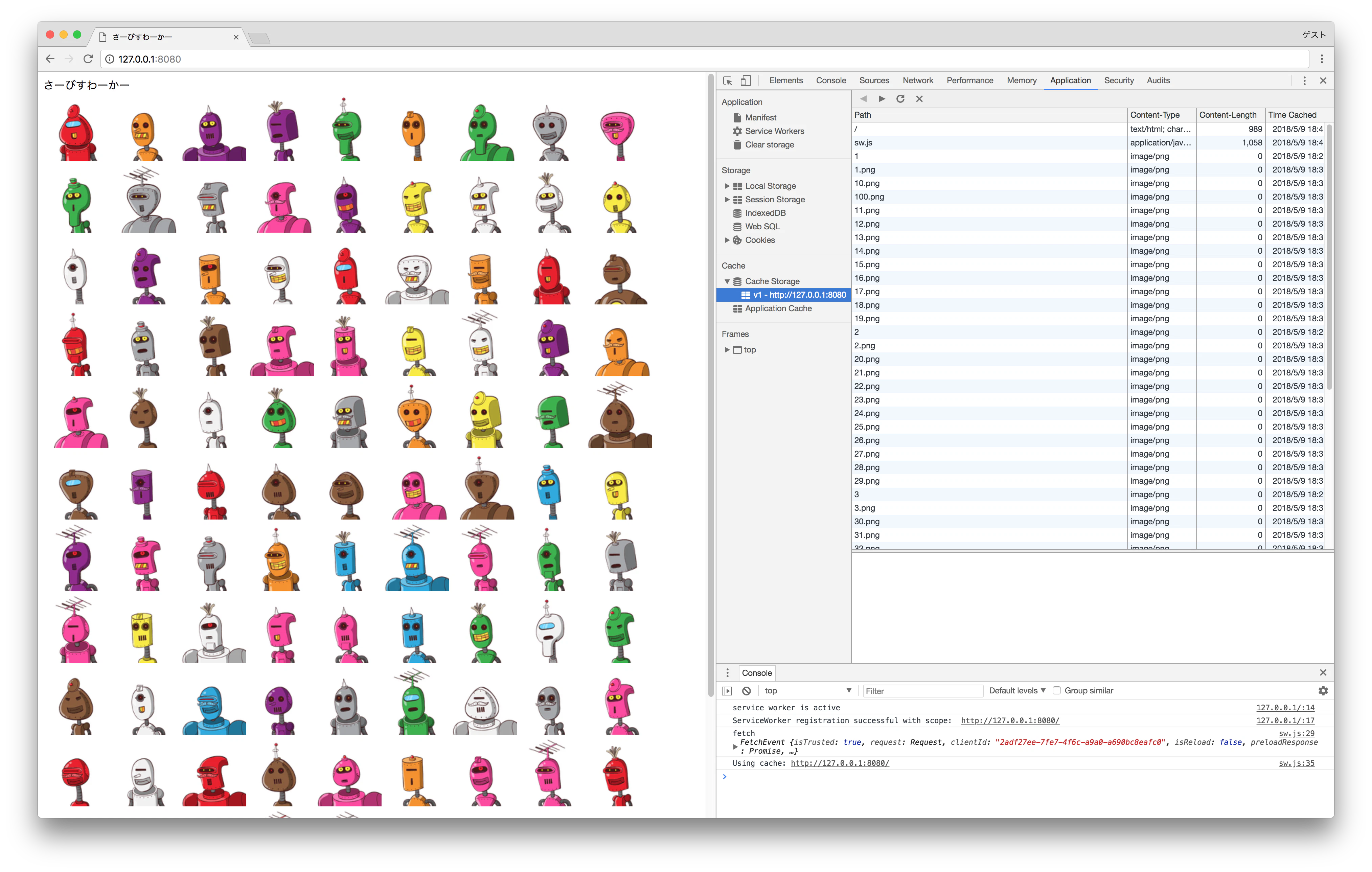This screenshot has width=1372, height=872.
Task: Open the console drawer three-dot menu
Action: pyautogui.click(x=727, y=673)
